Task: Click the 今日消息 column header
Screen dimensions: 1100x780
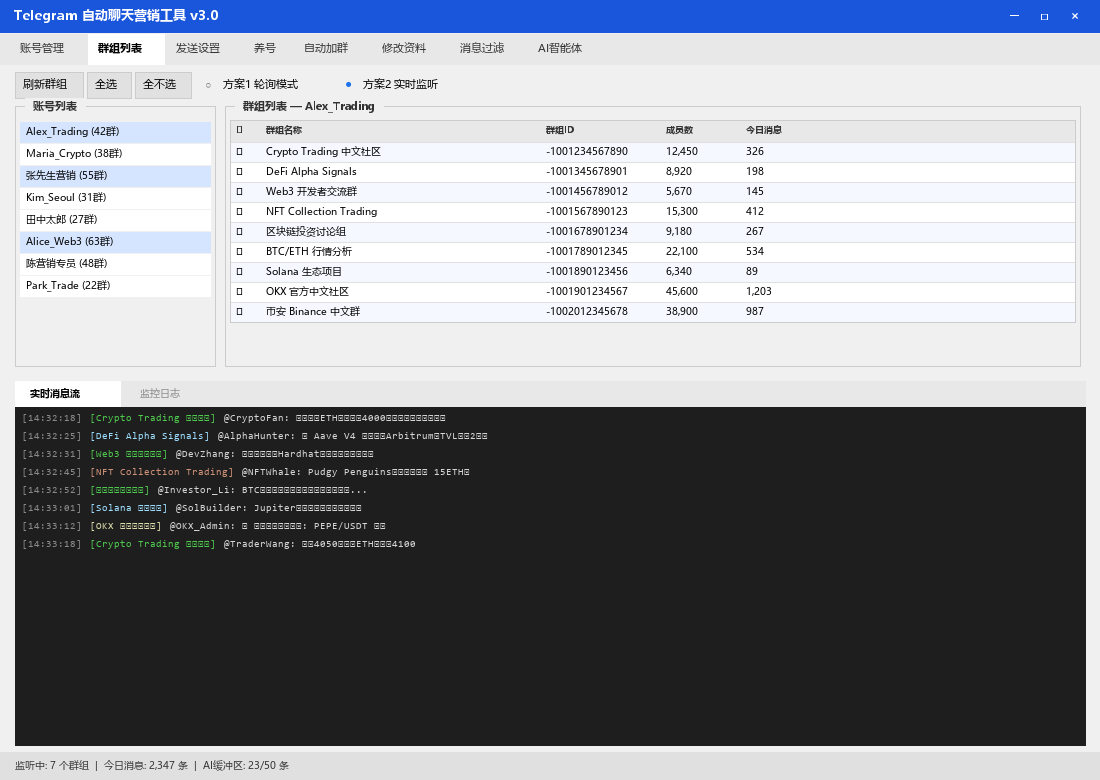Action: point(764,130)
